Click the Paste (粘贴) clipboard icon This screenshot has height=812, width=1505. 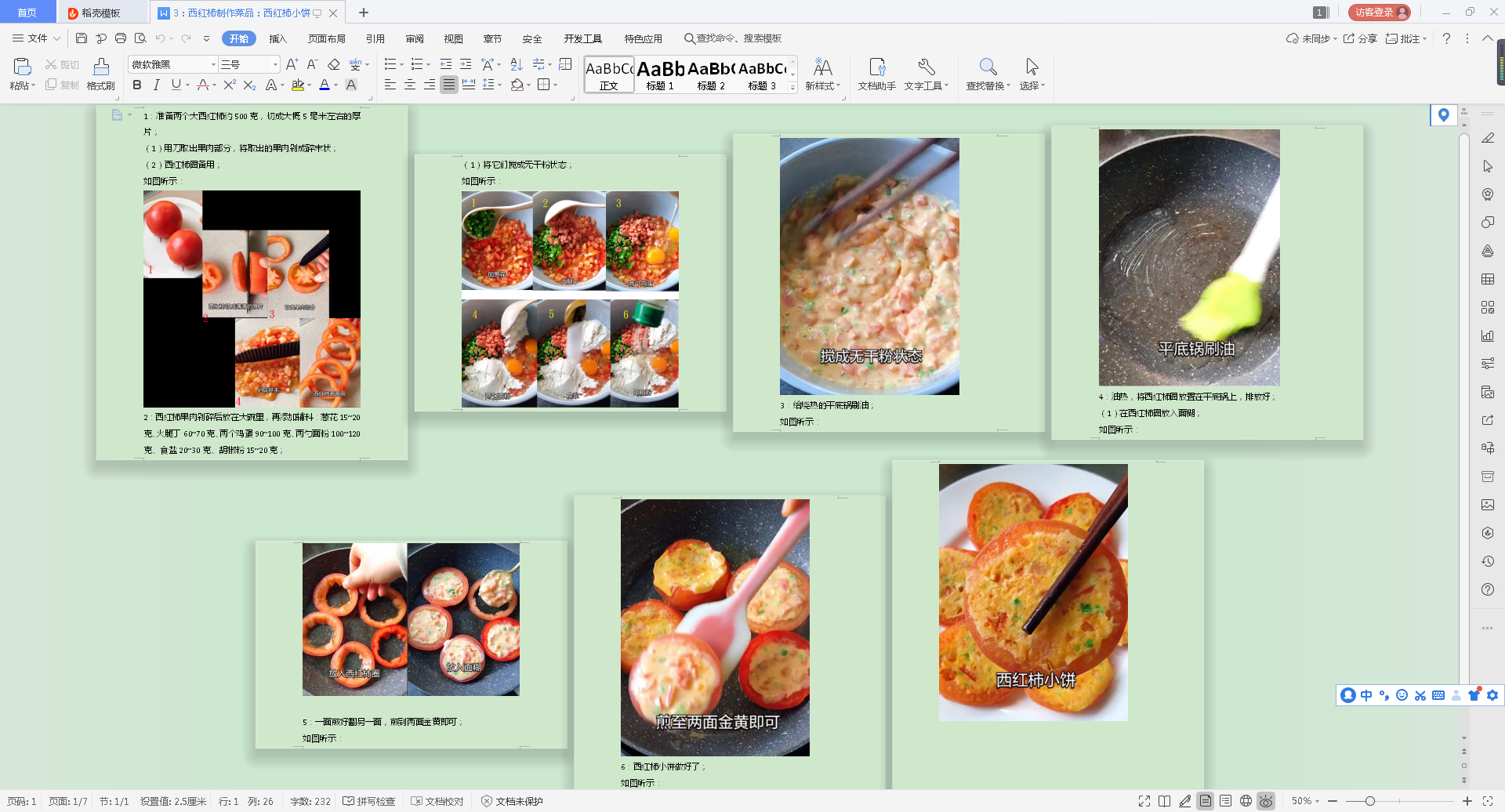[x=22, y=67]
